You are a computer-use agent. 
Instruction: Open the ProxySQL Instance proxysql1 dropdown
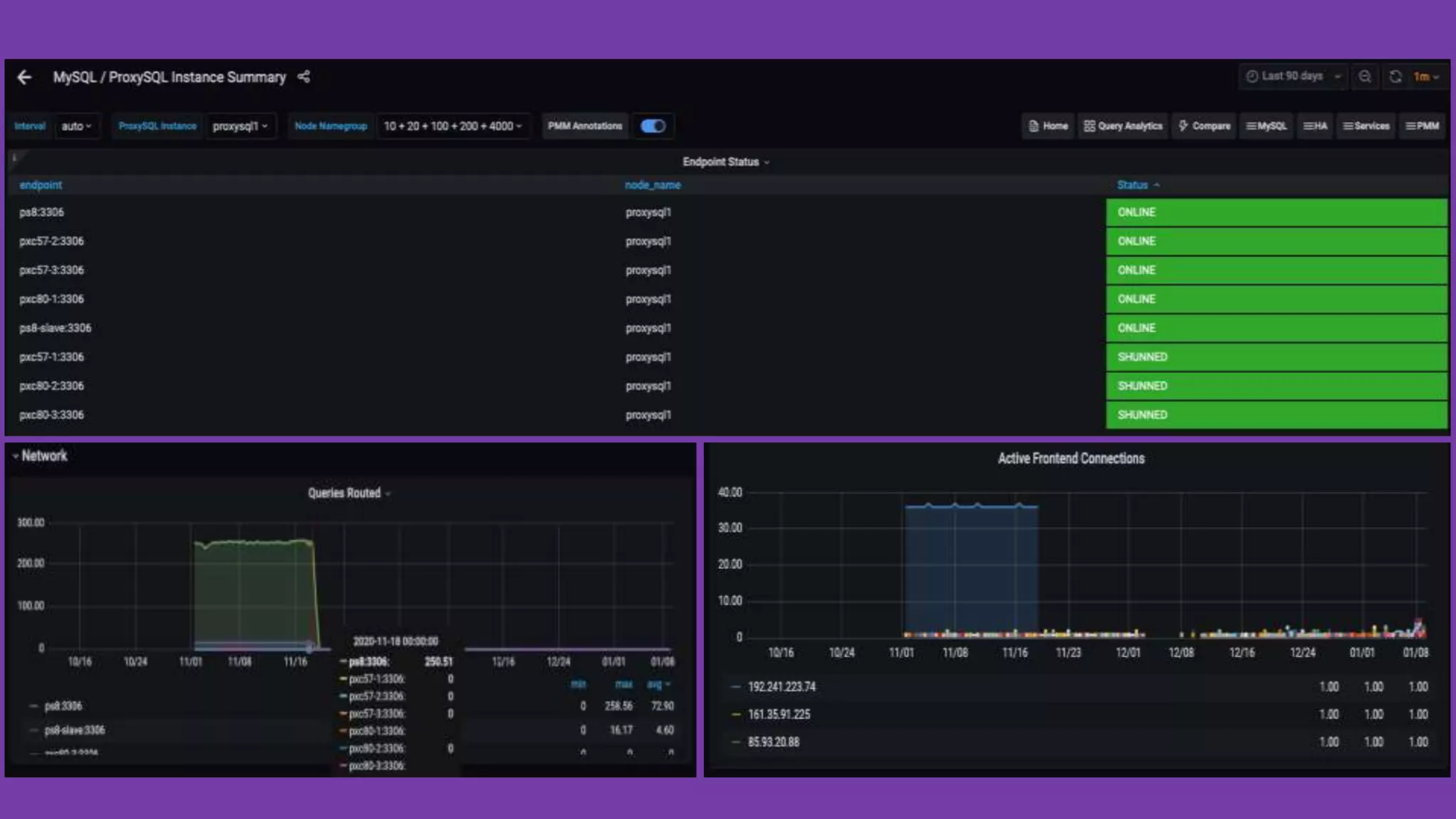click(x=240, y=127)
